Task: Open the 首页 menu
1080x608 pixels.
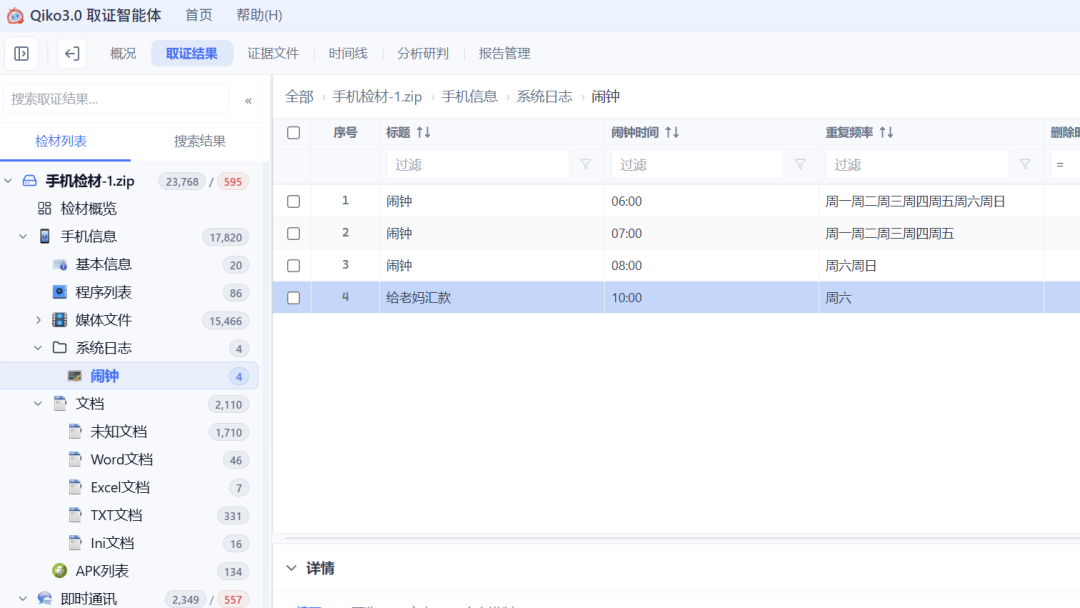Action: [199, 15]
